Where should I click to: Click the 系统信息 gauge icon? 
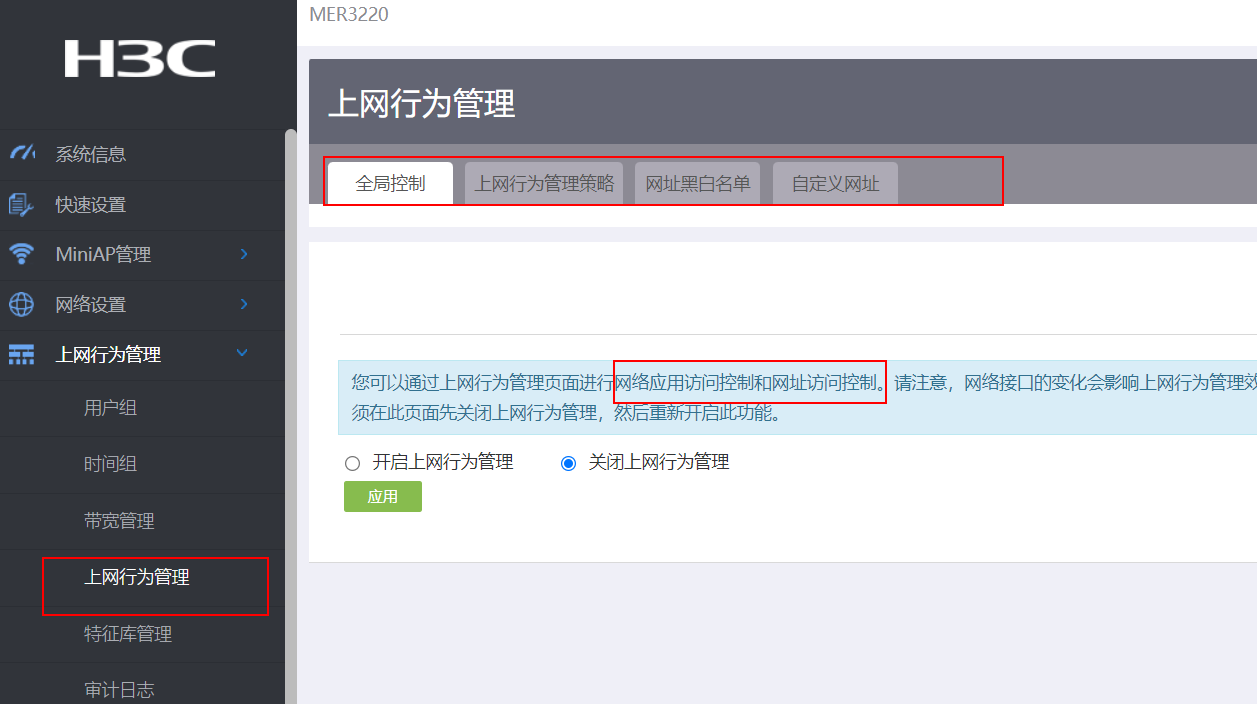point(22,153)
